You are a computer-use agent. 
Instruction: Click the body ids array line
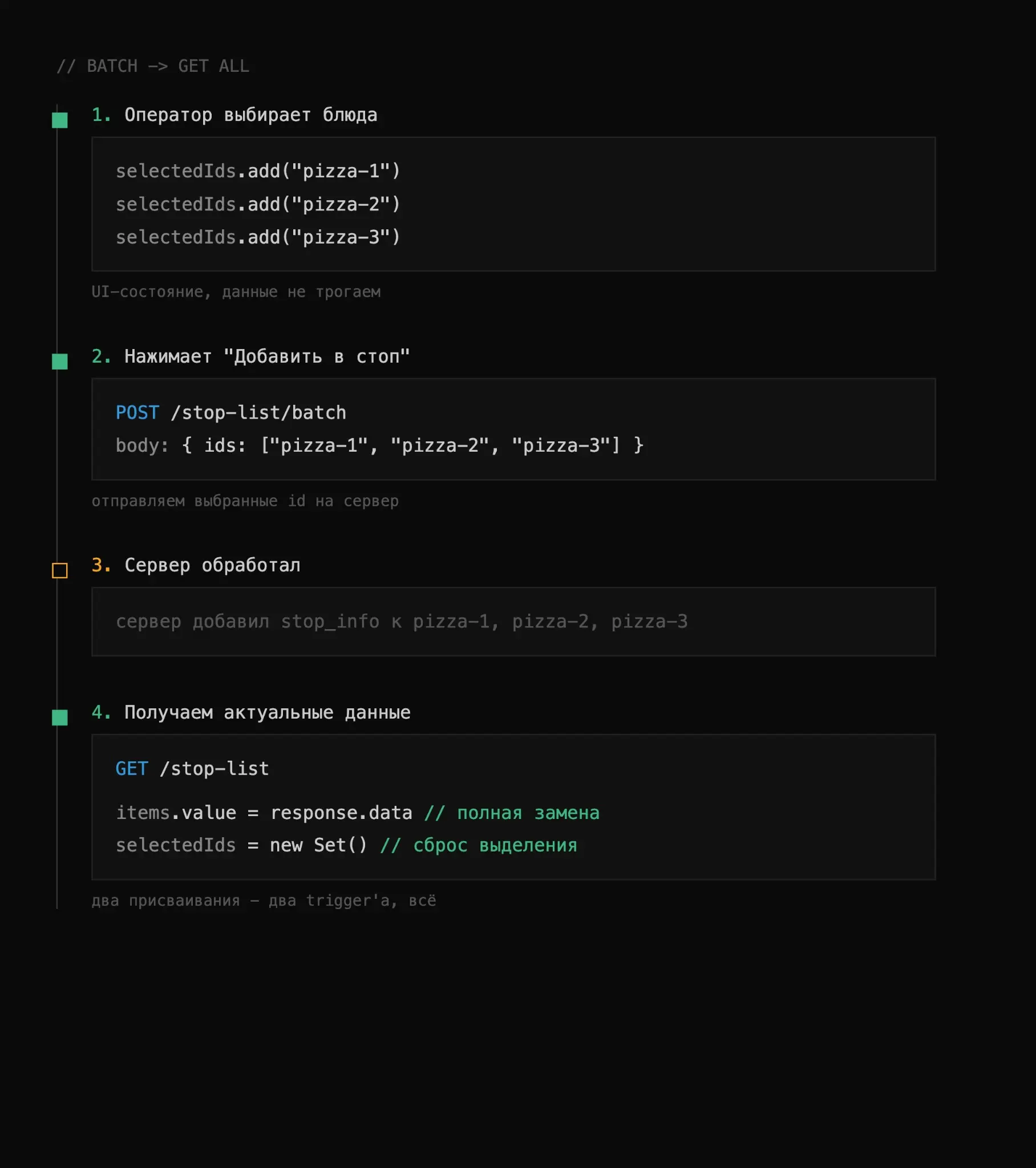[379, 445]
